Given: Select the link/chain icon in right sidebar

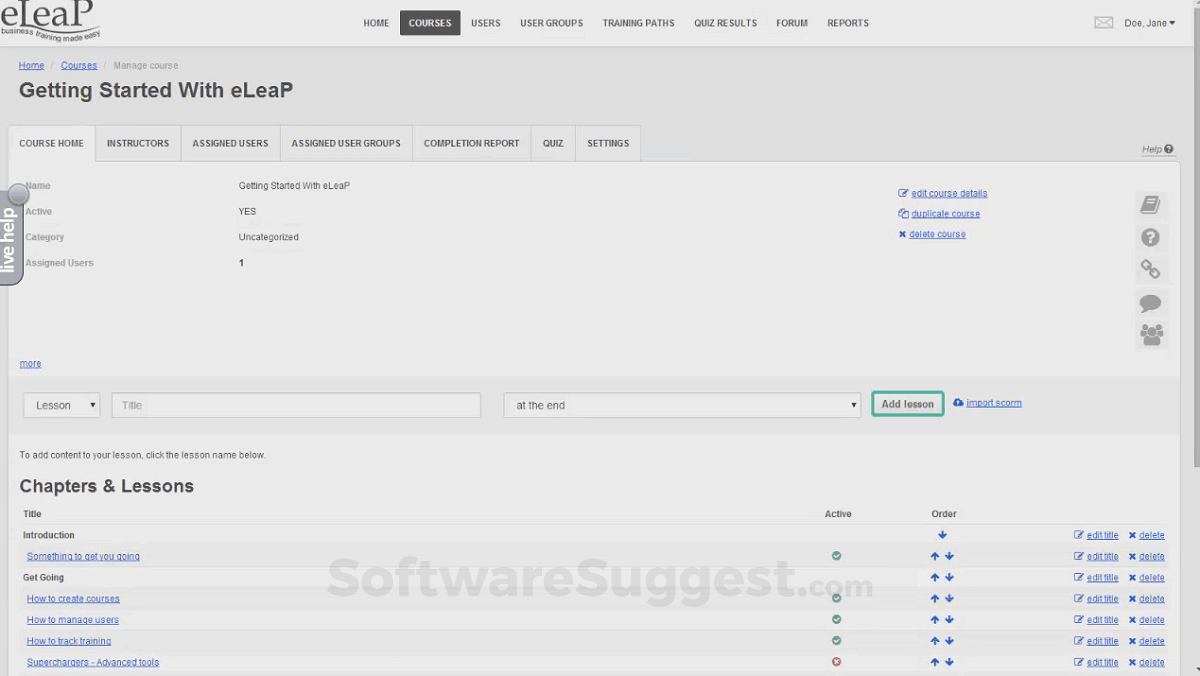Looking at the screenshot, I should point(1151,269).
